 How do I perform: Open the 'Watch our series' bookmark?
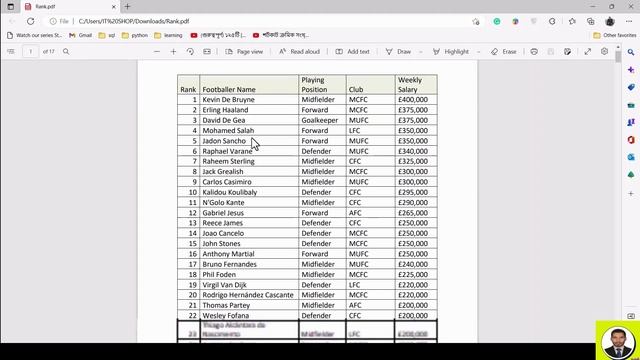click(35, 36)
